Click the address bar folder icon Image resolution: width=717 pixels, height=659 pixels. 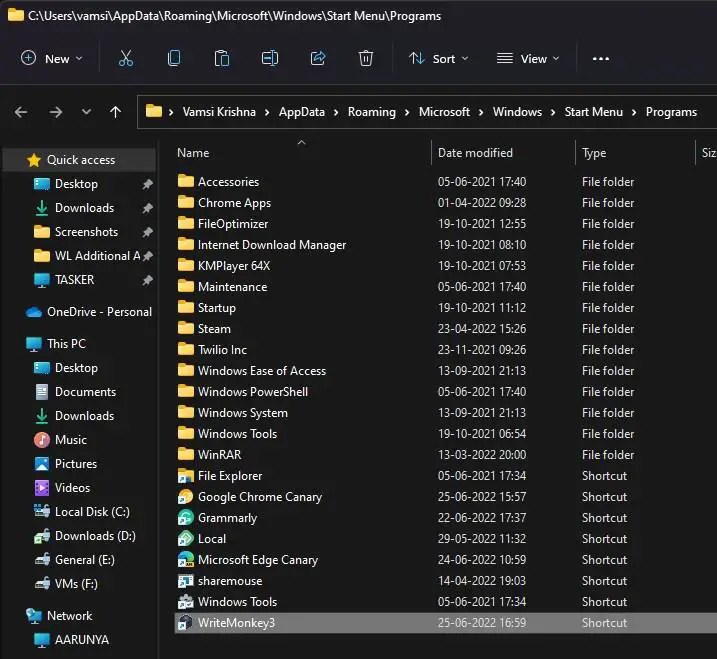154,111
